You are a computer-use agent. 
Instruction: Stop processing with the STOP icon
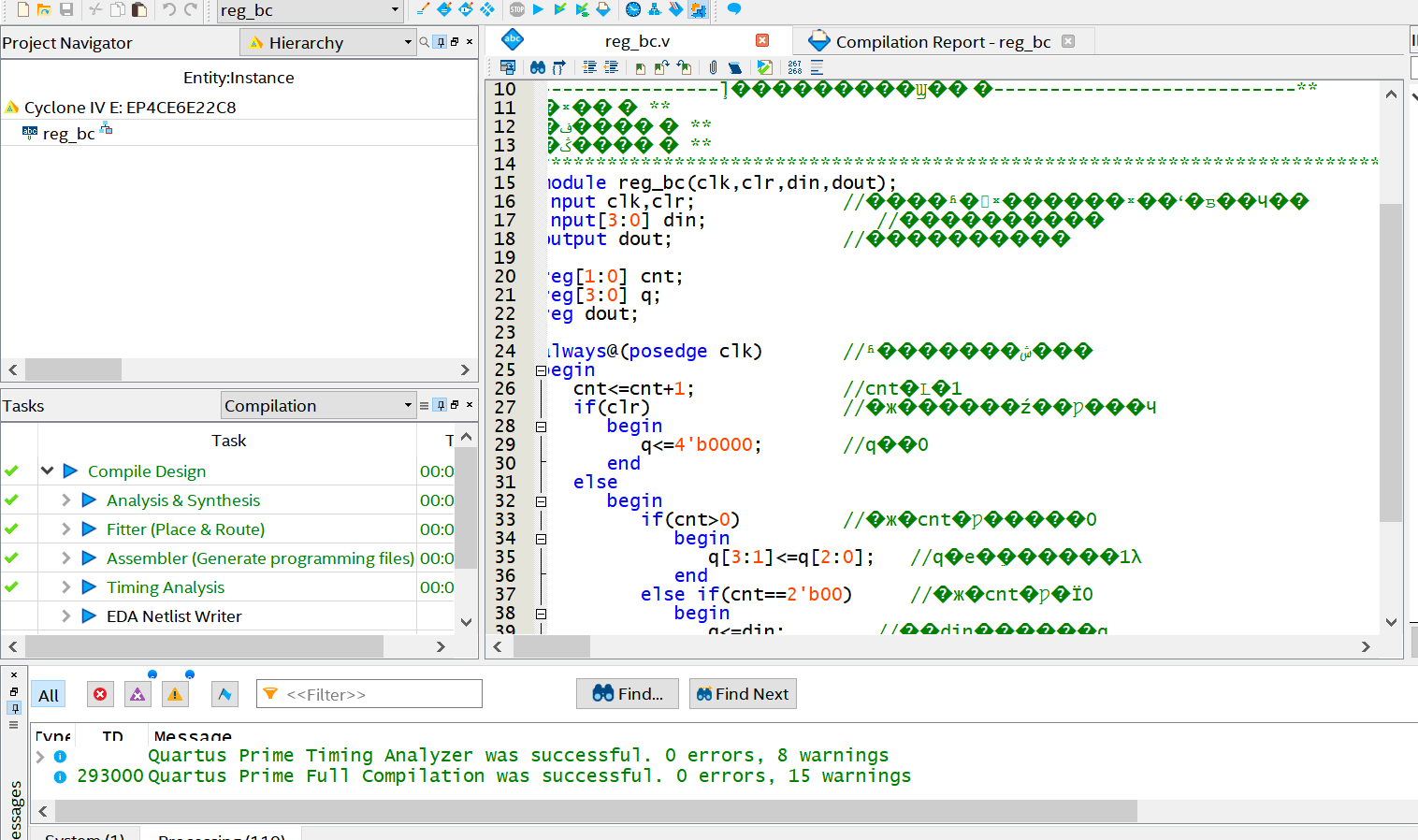click(x=517, y=9)
